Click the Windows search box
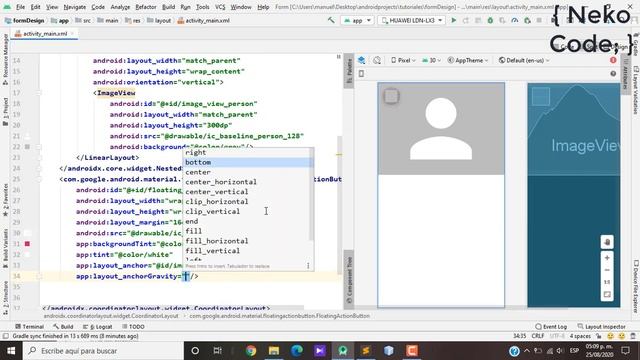The image size is (640, 360). click(102, 351)
